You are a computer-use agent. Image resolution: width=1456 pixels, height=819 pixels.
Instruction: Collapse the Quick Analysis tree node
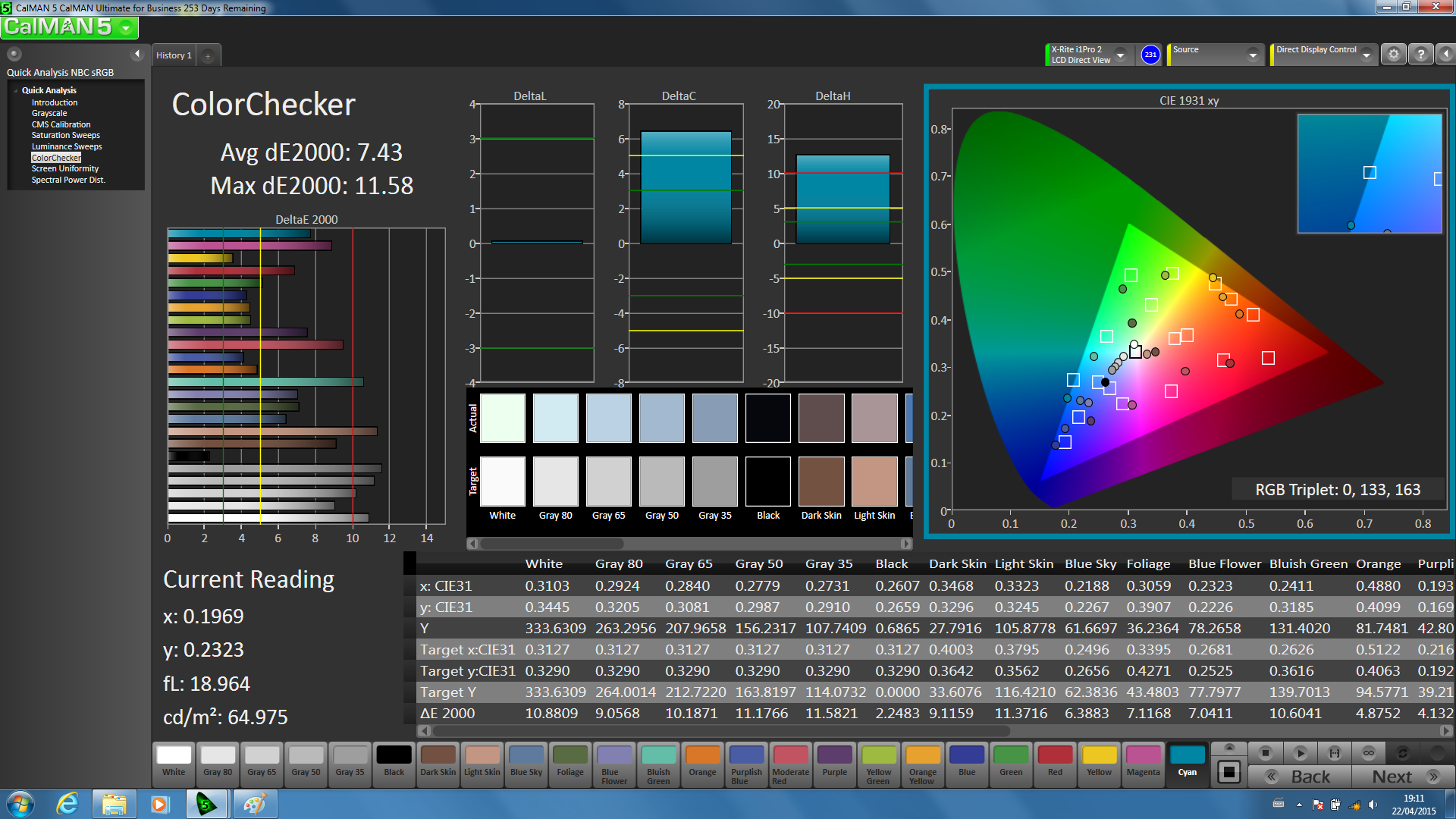point(15,90)
